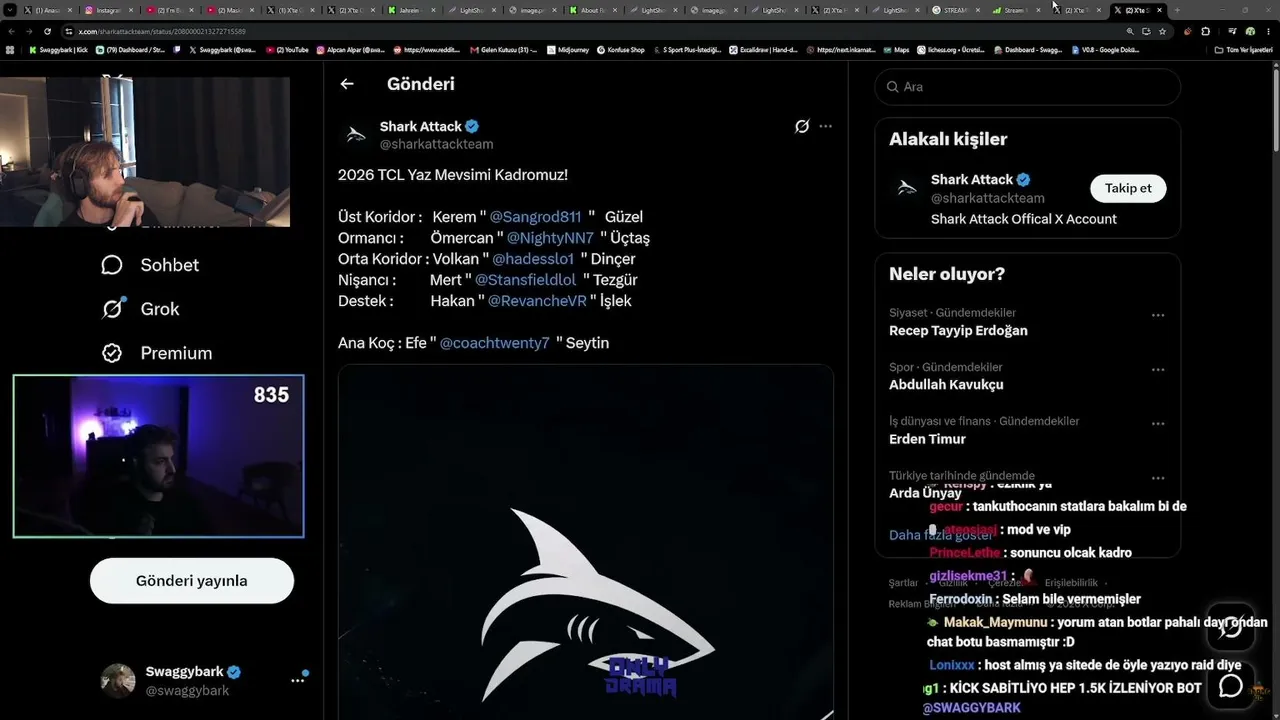1280x720 pixels.
Task: Open the @Sangrod811 mention link
Action: 535,217
